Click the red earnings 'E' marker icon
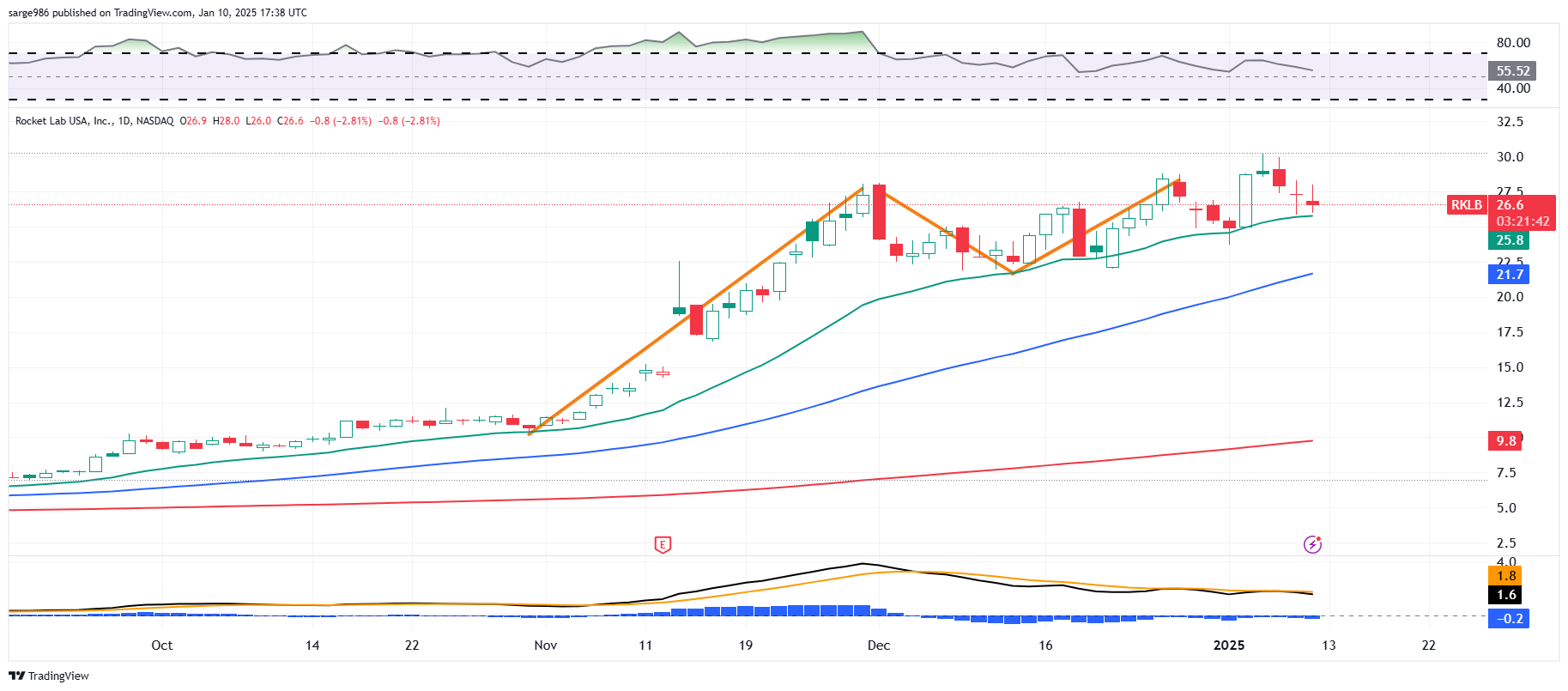1568x691 pixels. [x=662, y=544]
